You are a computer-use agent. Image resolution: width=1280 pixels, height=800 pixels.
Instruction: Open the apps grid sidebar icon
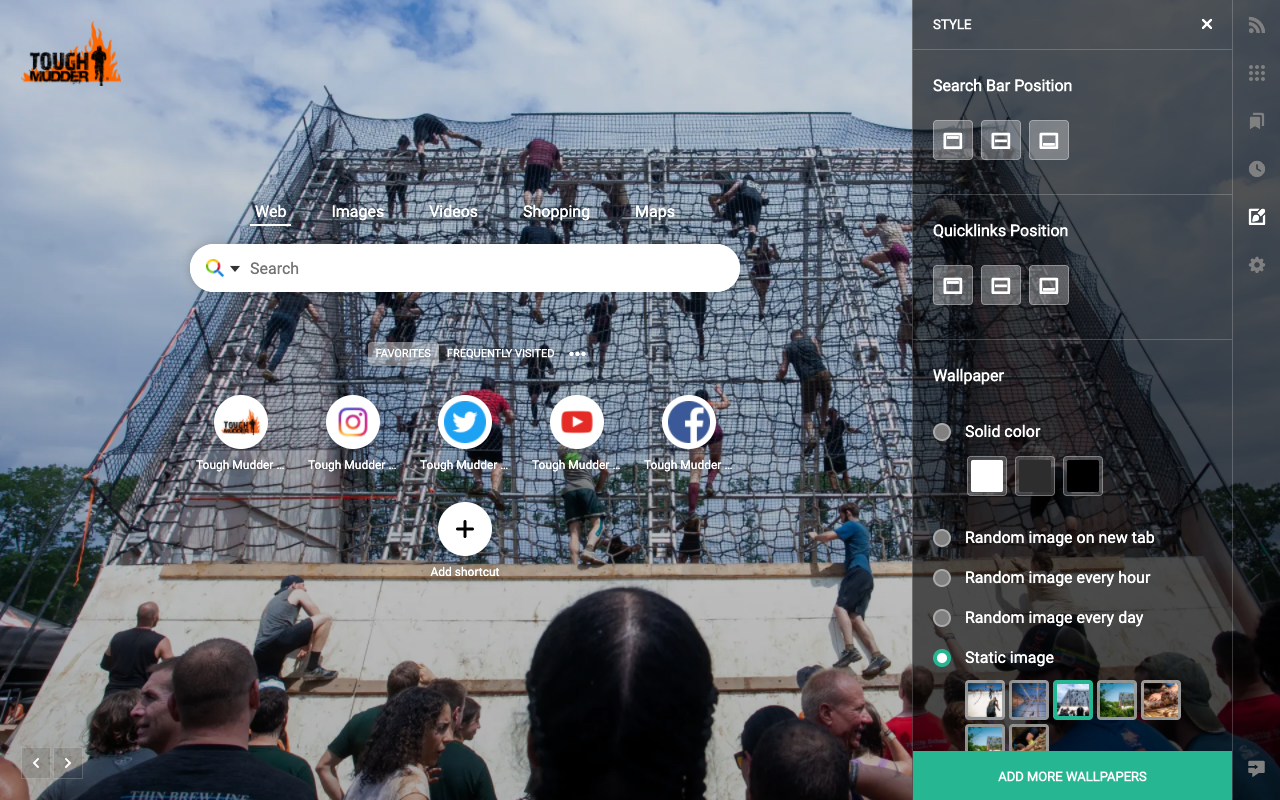1257,73
